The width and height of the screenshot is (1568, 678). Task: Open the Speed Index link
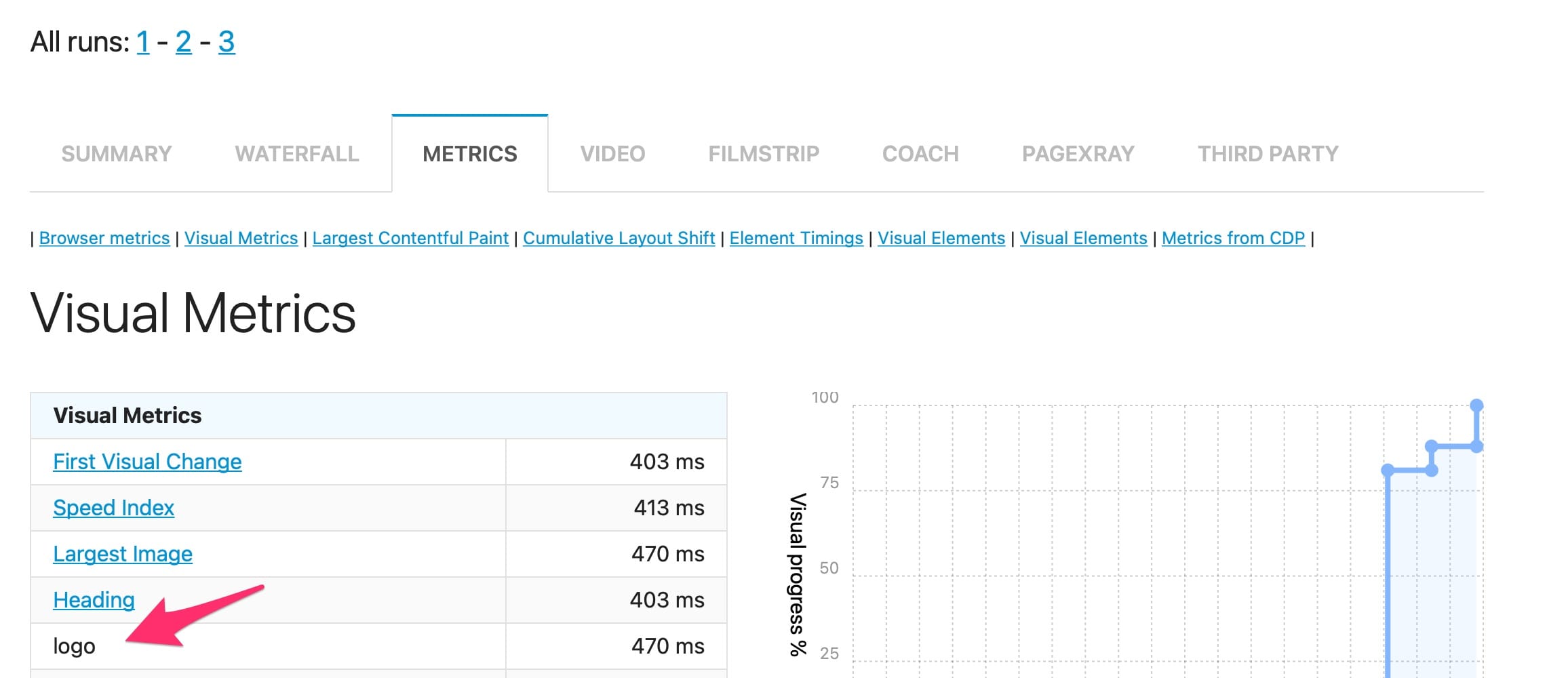tap(114, 508)
